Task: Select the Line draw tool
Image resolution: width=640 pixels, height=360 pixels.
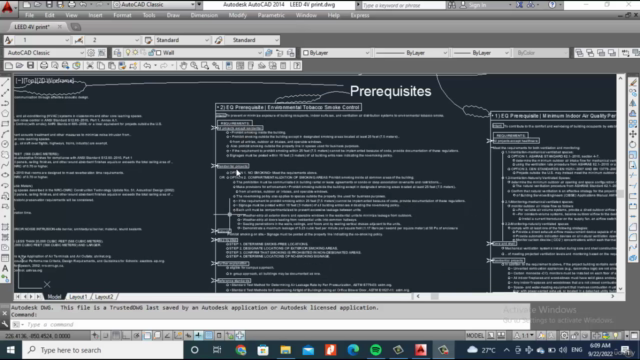Action: coord(5,83)
